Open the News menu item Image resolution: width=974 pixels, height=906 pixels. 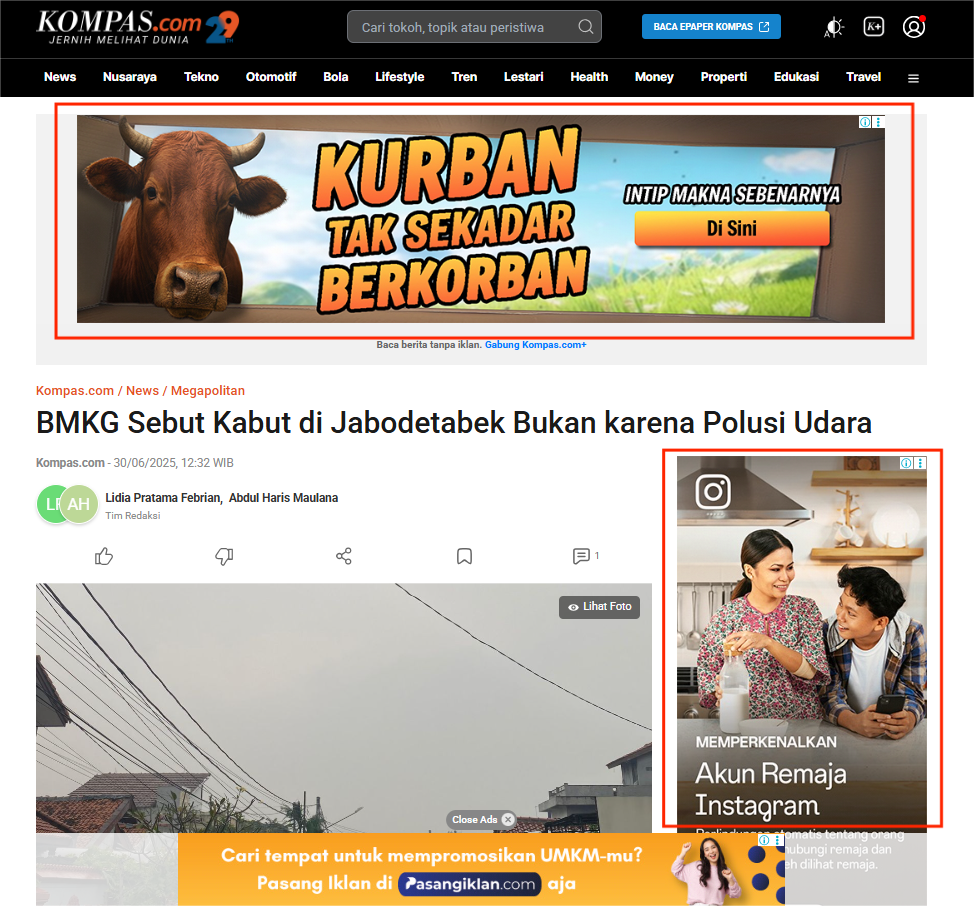click(60, 77)
